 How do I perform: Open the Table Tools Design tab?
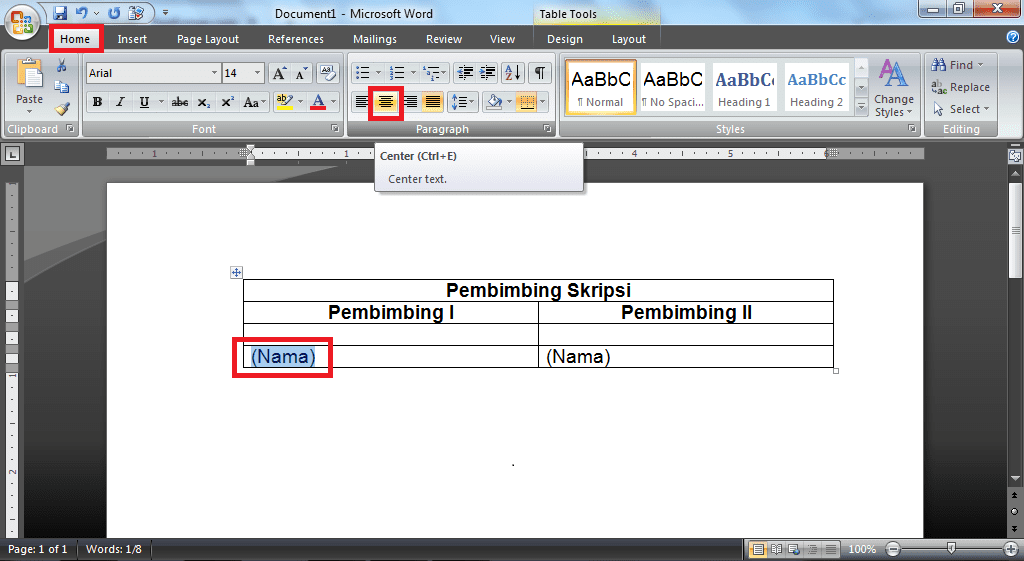pos(564,39)
